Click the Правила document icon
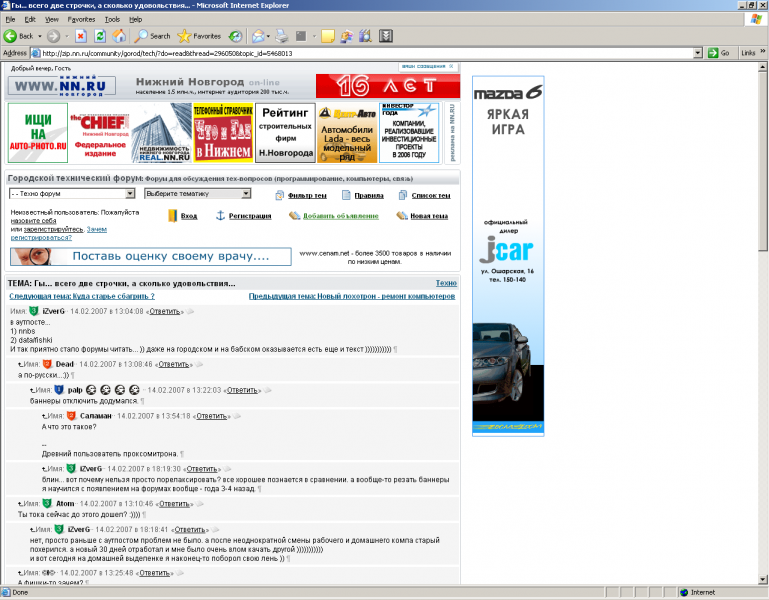The width and height of the screenshot is (769, 600). coord(346,195)
